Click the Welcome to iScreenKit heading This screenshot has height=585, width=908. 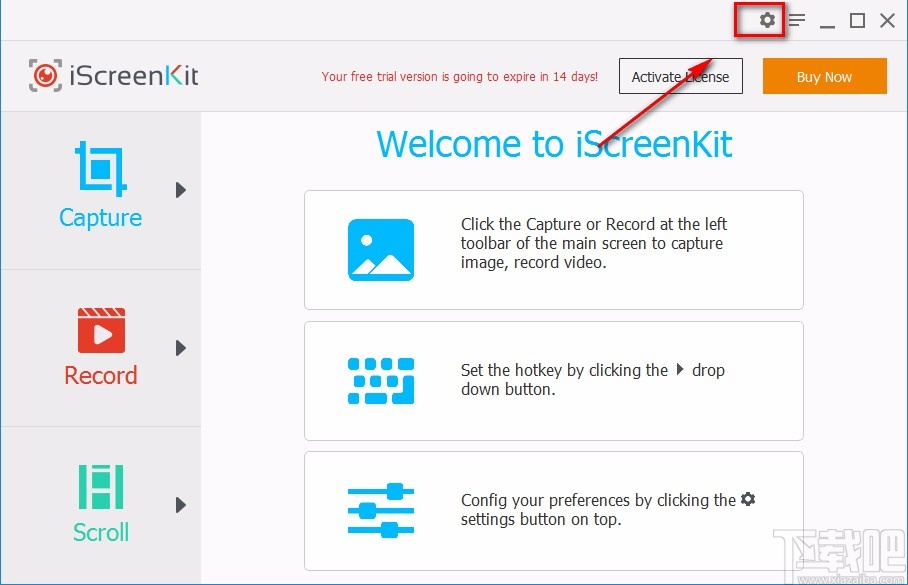(x=554, y=144)
